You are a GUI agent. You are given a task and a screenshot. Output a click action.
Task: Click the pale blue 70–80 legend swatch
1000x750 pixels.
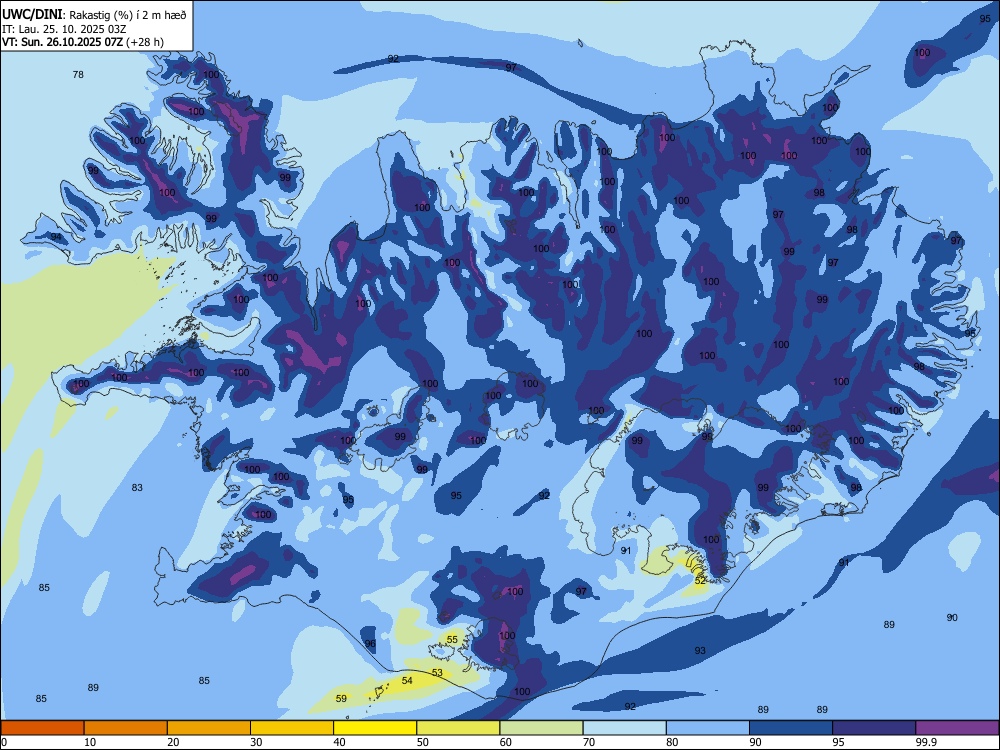point(624,728)
